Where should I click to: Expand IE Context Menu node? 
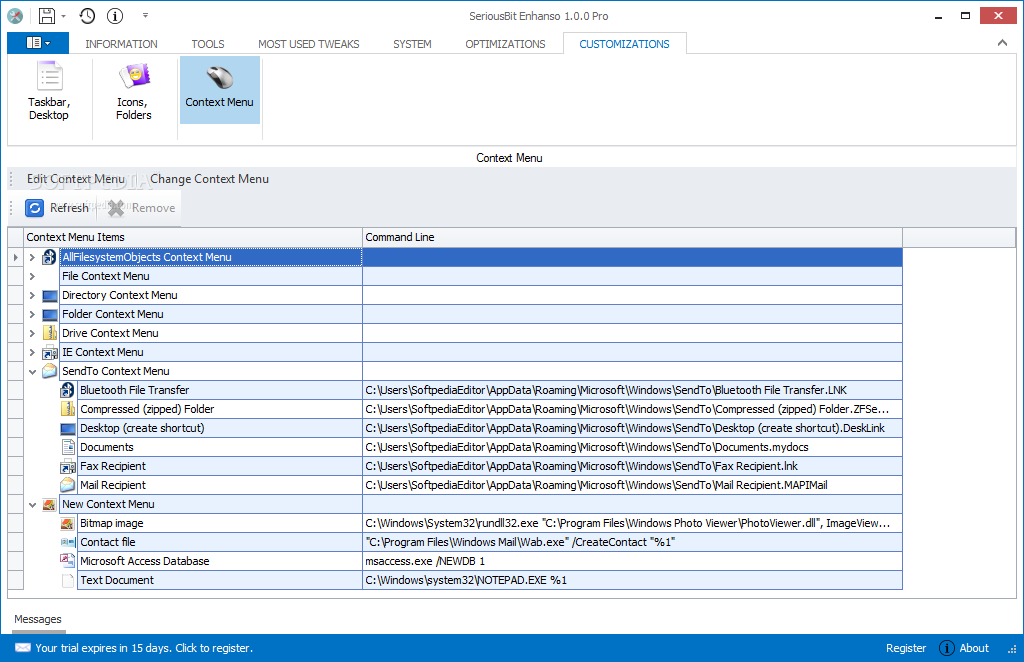tap(32, 352)
